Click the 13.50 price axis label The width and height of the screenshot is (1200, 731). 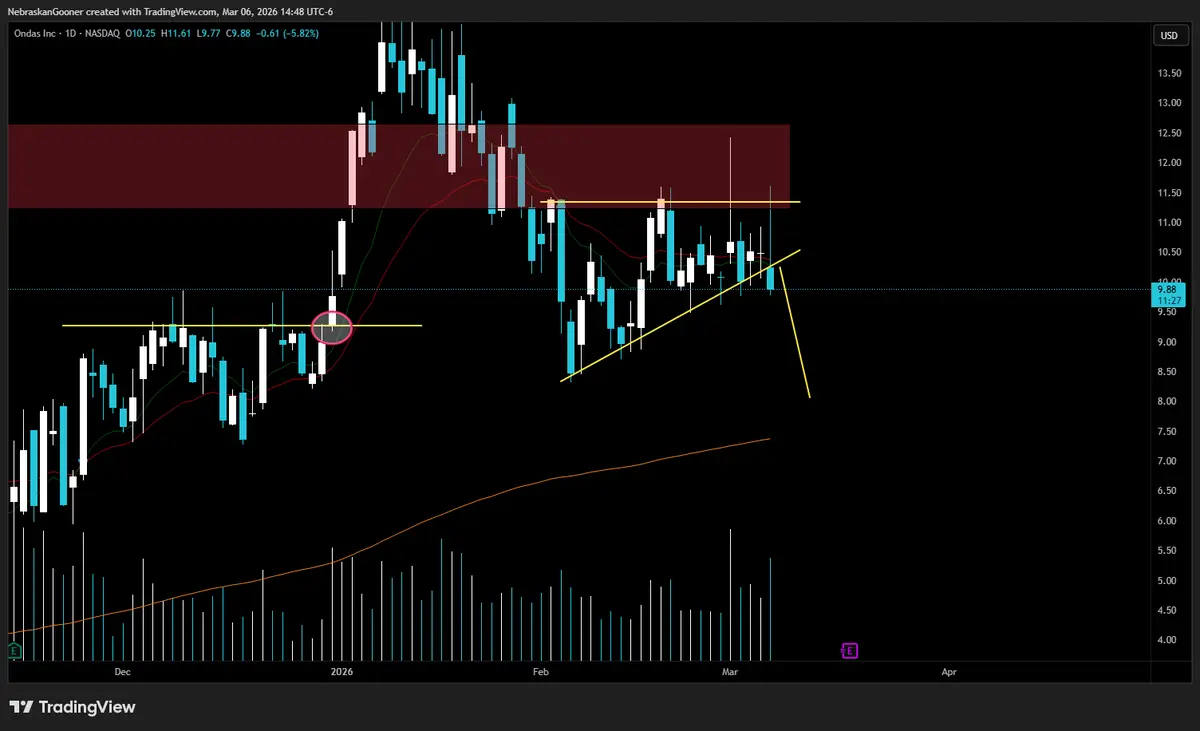click(1169, 73)
